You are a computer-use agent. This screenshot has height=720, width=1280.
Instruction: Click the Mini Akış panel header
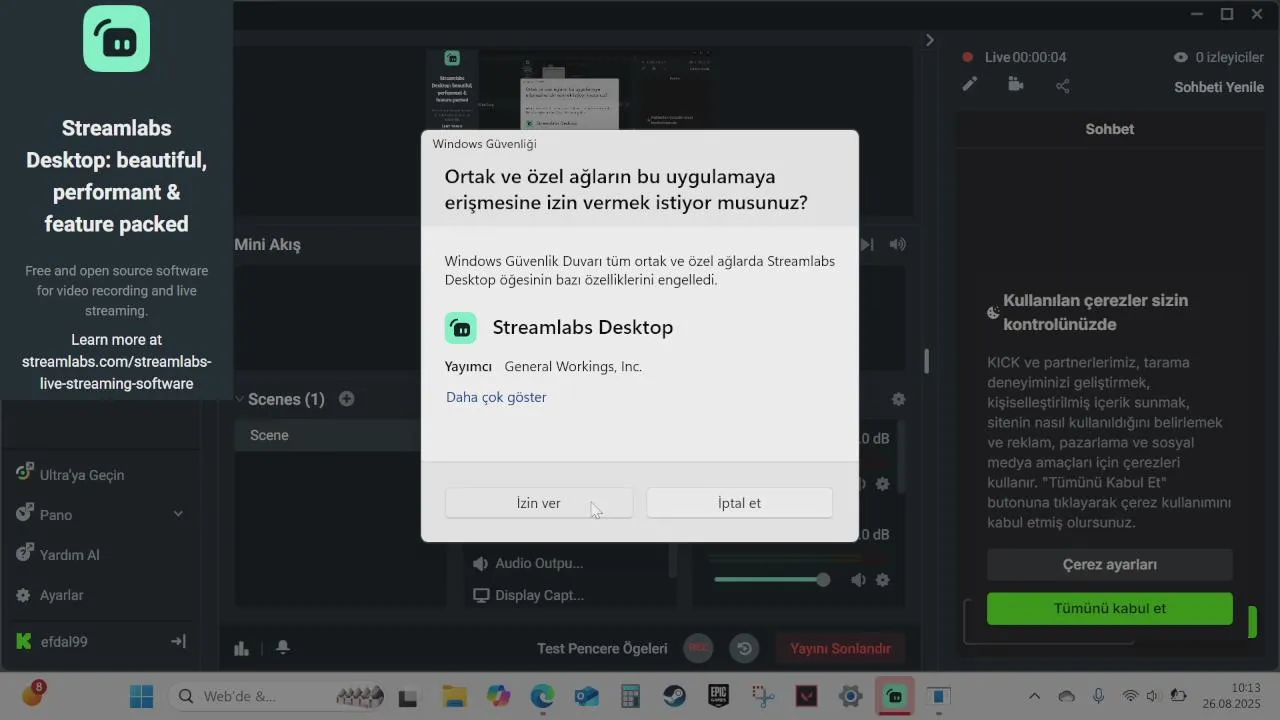coord(267,244)
